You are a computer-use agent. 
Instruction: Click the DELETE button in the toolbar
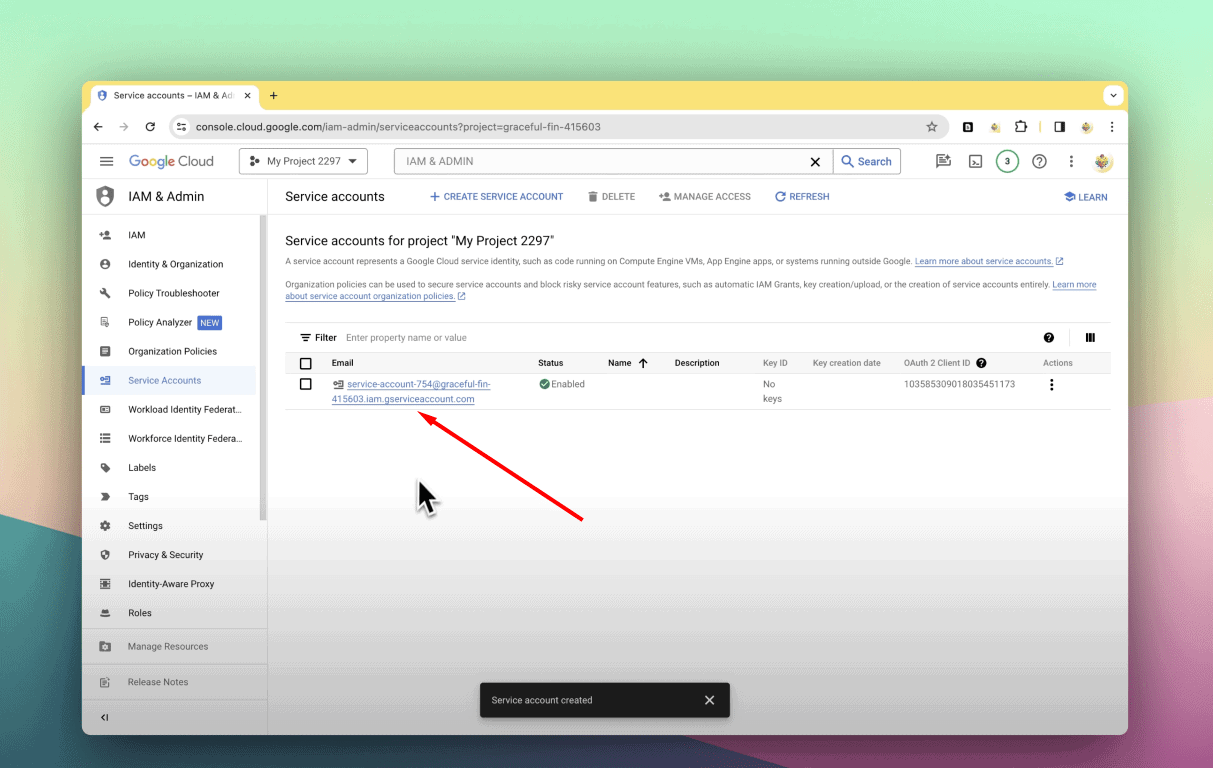(x=611, y=197)
